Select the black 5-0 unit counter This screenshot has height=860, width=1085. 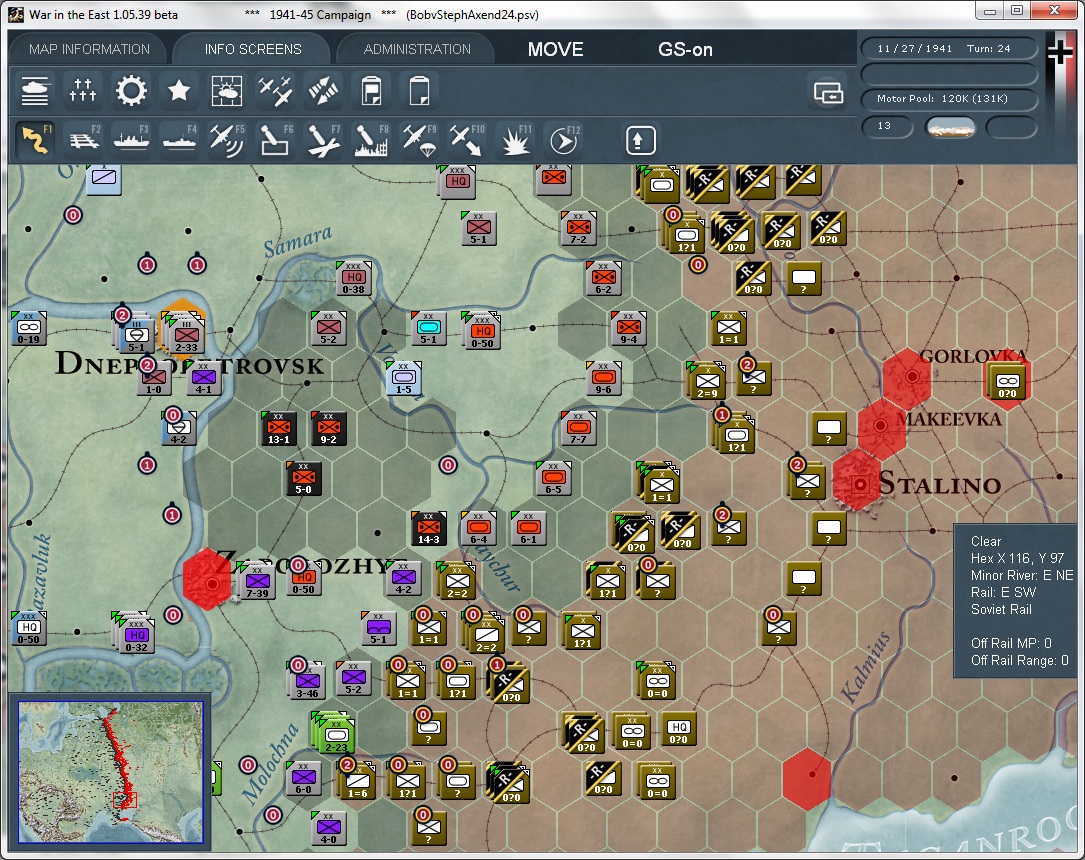304,479
